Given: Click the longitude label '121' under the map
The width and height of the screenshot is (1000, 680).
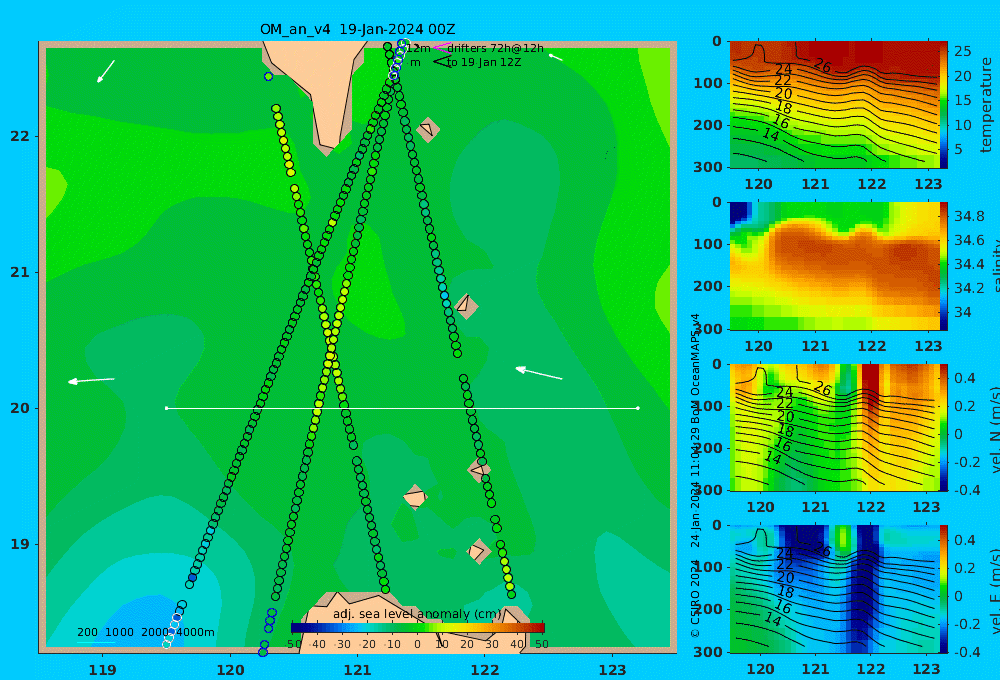Looking at the screenshot, I should point(357,670).
